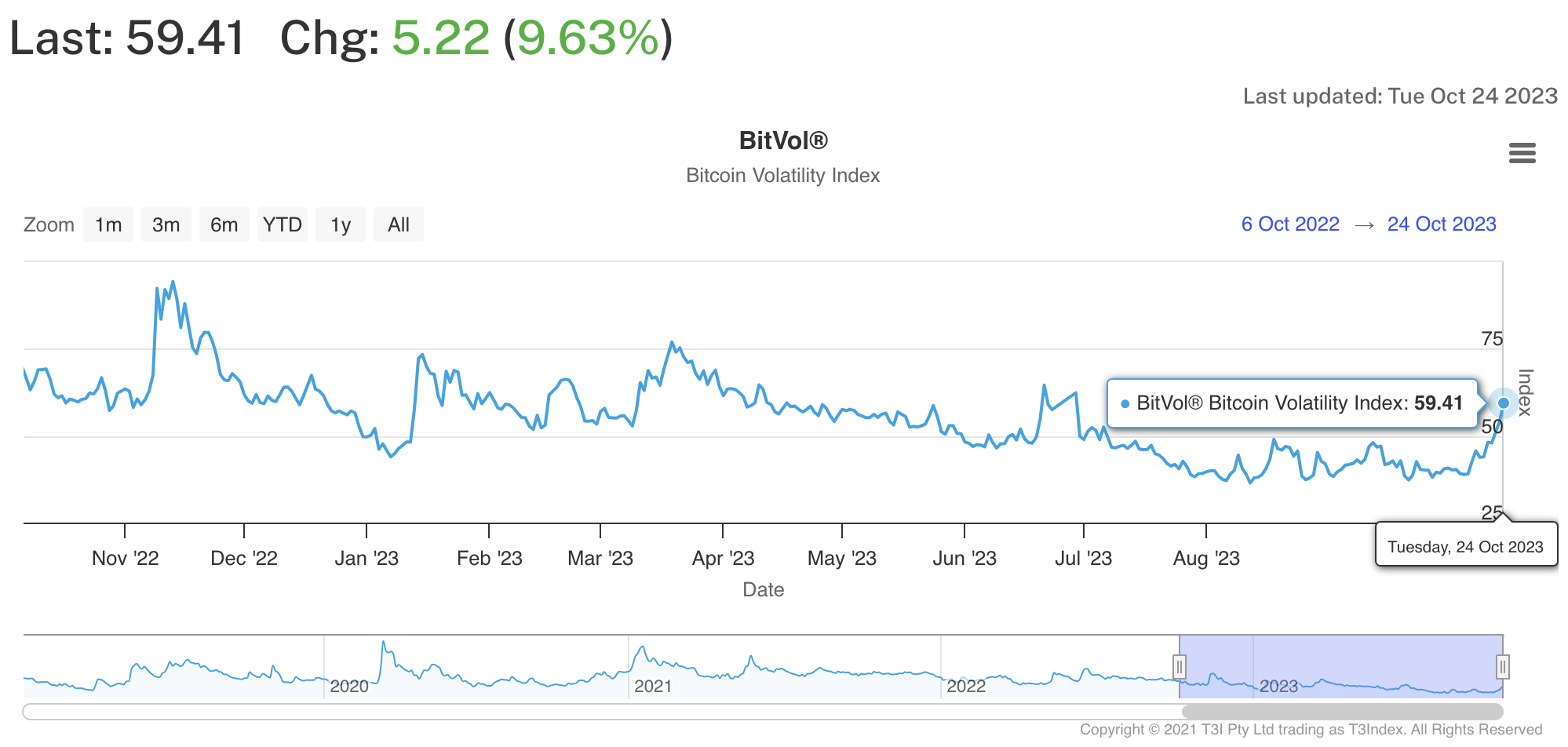Image resolution: width=1568 pixels, height=747 pixels.
Task: Select the 6m zoom button
Action: click(224, 225)
